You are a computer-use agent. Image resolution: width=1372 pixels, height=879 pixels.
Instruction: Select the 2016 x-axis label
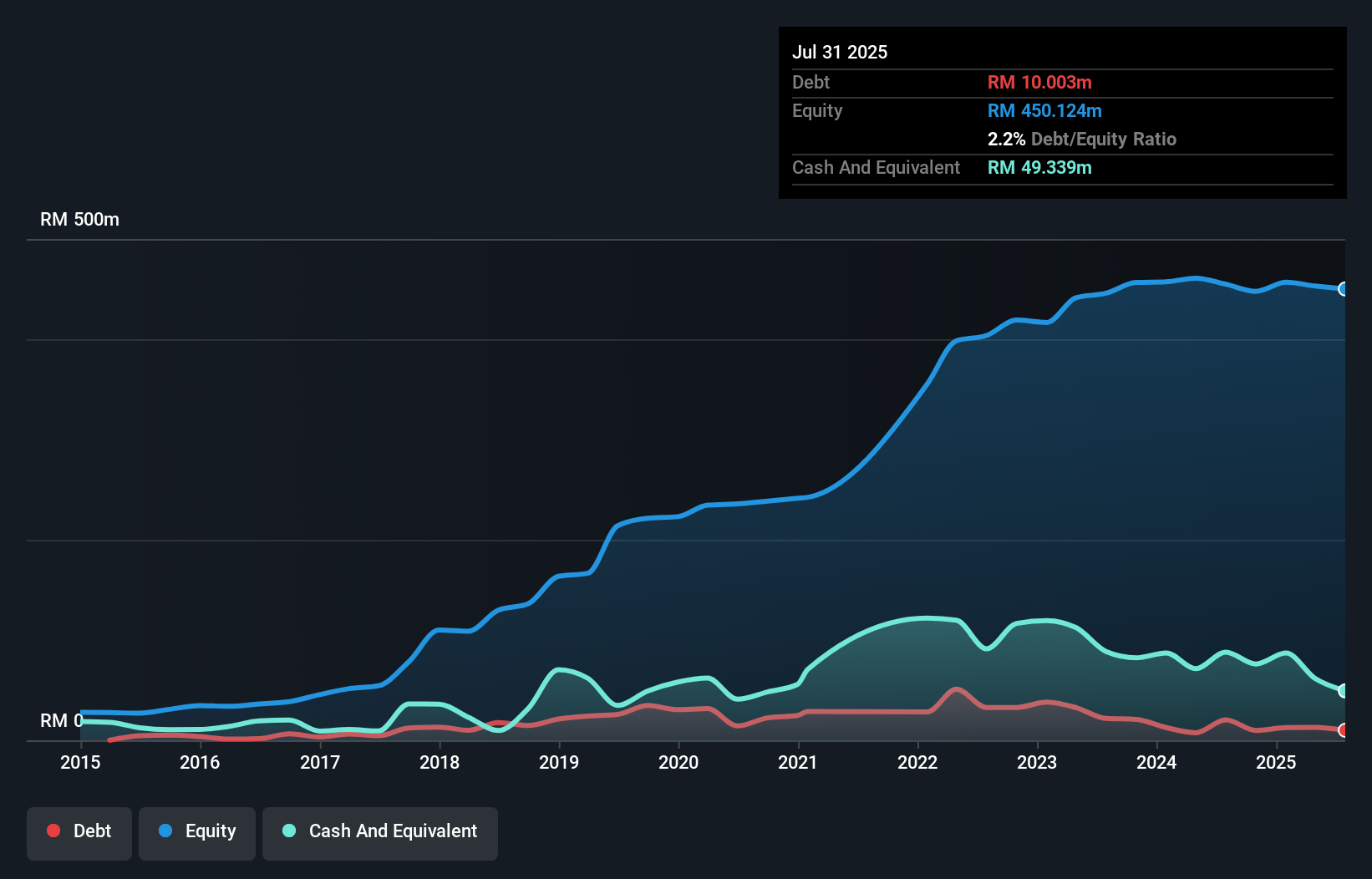coord(200,762)
